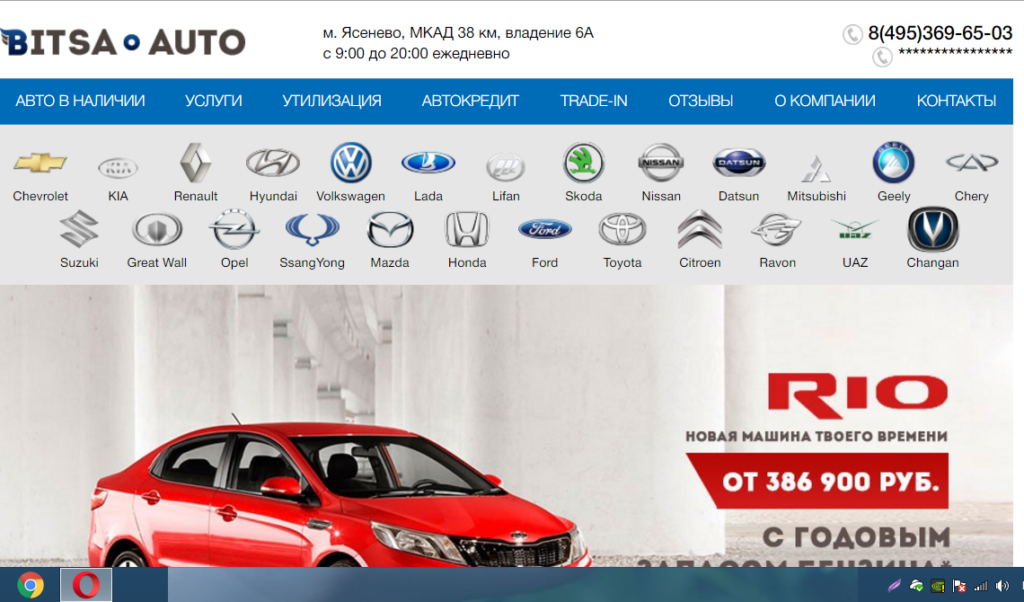
Task: Open the network signal tray icon
Action: point(981,586)
